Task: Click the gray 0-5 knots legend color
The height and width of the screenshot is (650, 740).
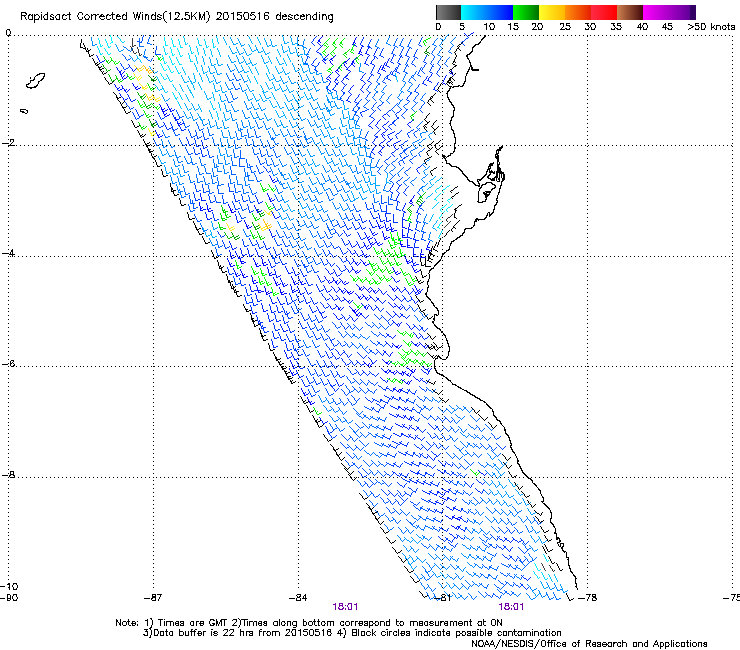Action: click(x=448, y=12)
